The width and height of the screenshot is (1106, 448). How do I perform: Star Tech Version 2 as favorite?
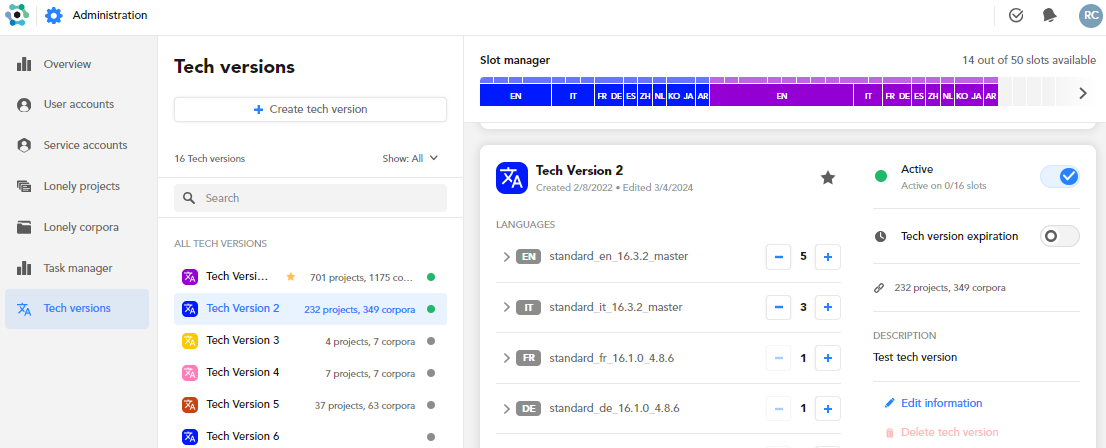(828, 177)
